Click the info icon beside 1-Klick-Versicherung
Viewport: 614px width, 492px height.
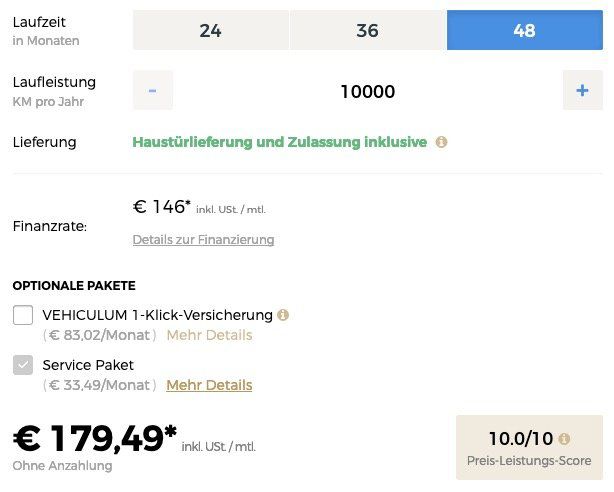point(283,315)
